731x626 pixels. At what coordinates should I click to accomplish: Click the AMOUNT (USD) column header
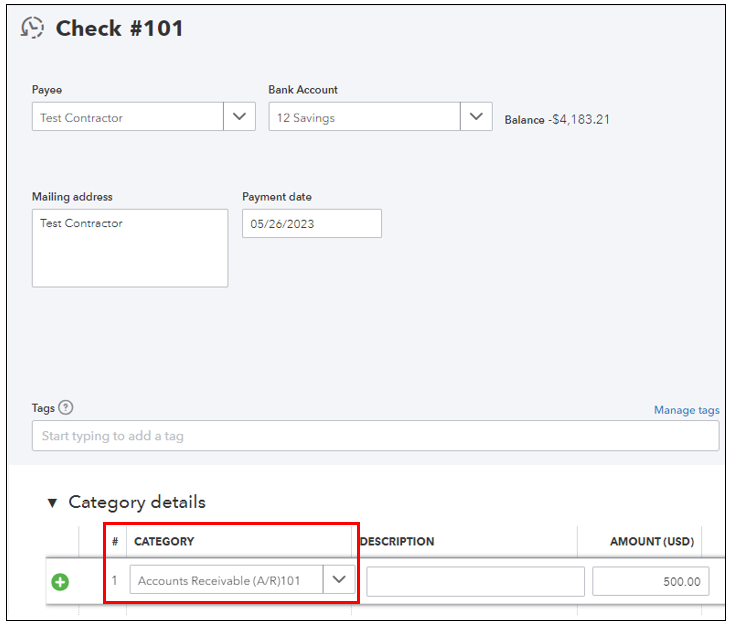651,542
